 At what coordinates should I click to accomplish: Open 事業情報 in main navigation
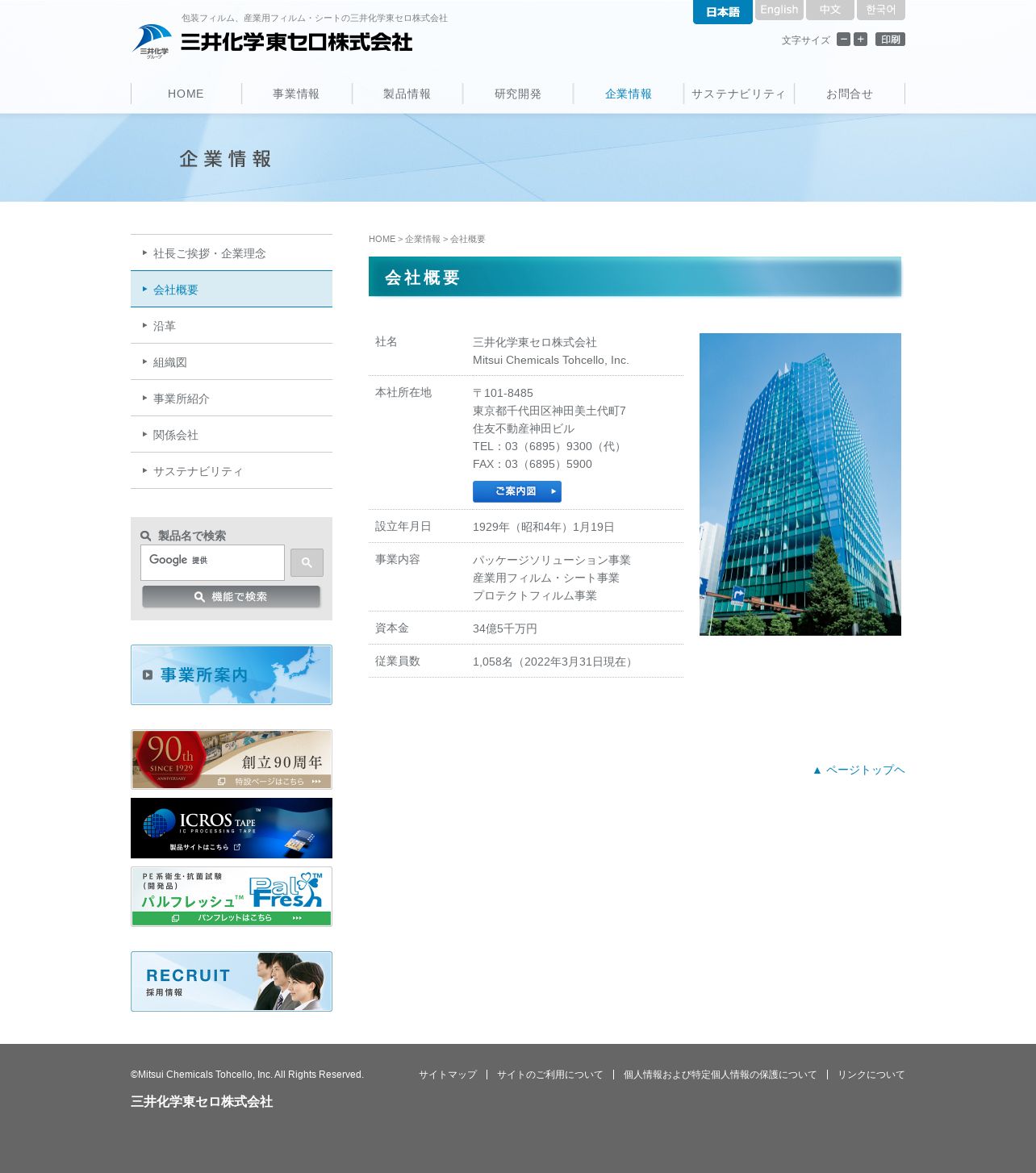(296, 94)
